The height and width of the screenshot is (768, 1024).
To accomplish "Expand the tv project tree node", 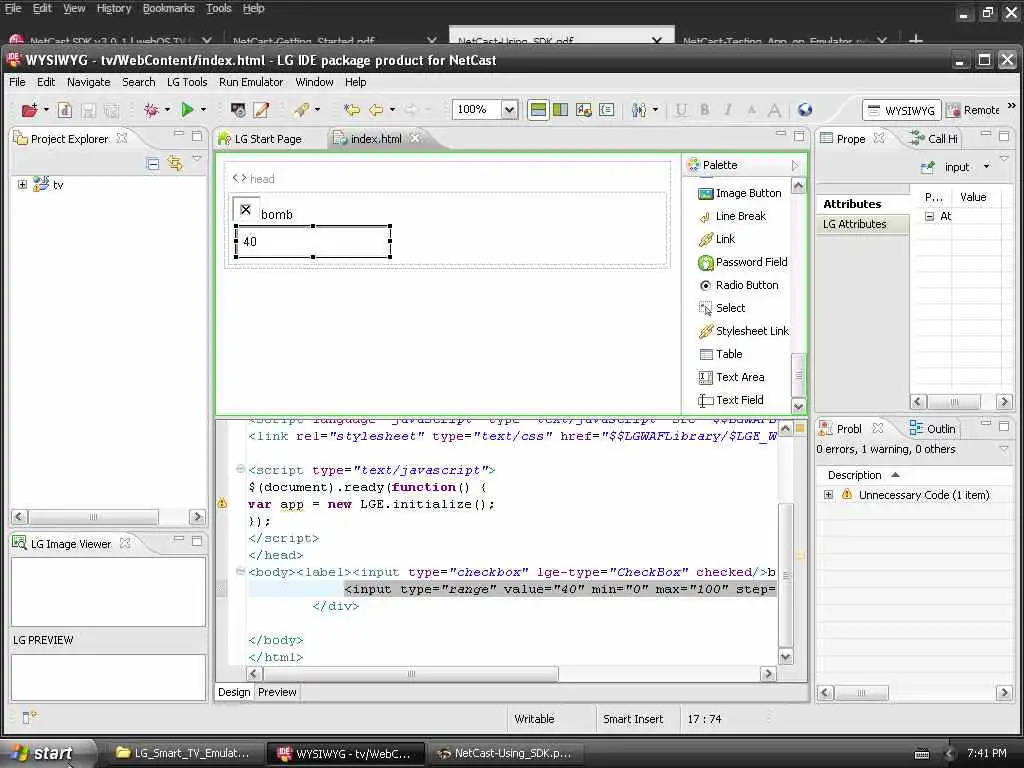I will 22,185.
